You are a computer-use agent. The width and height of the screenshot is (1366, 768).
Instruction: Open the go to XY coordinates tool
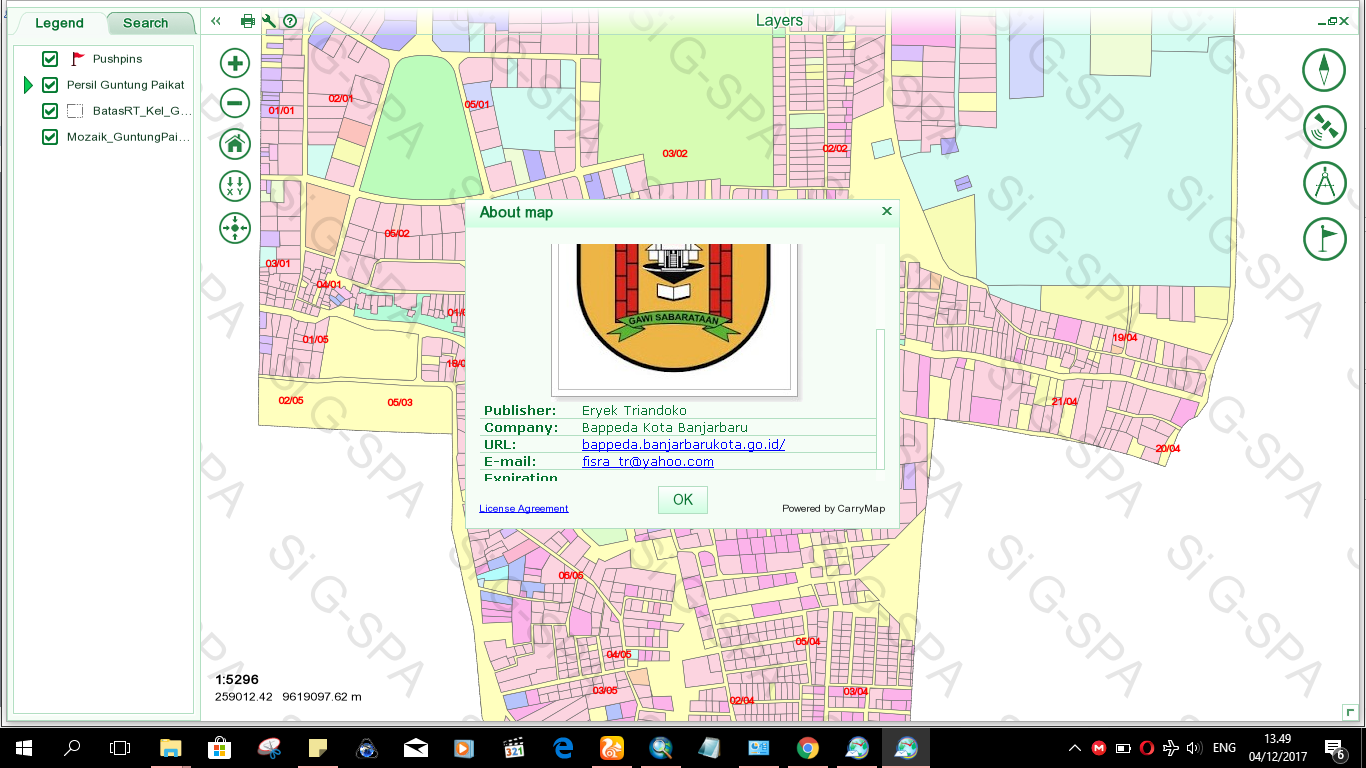pos(235,186)
